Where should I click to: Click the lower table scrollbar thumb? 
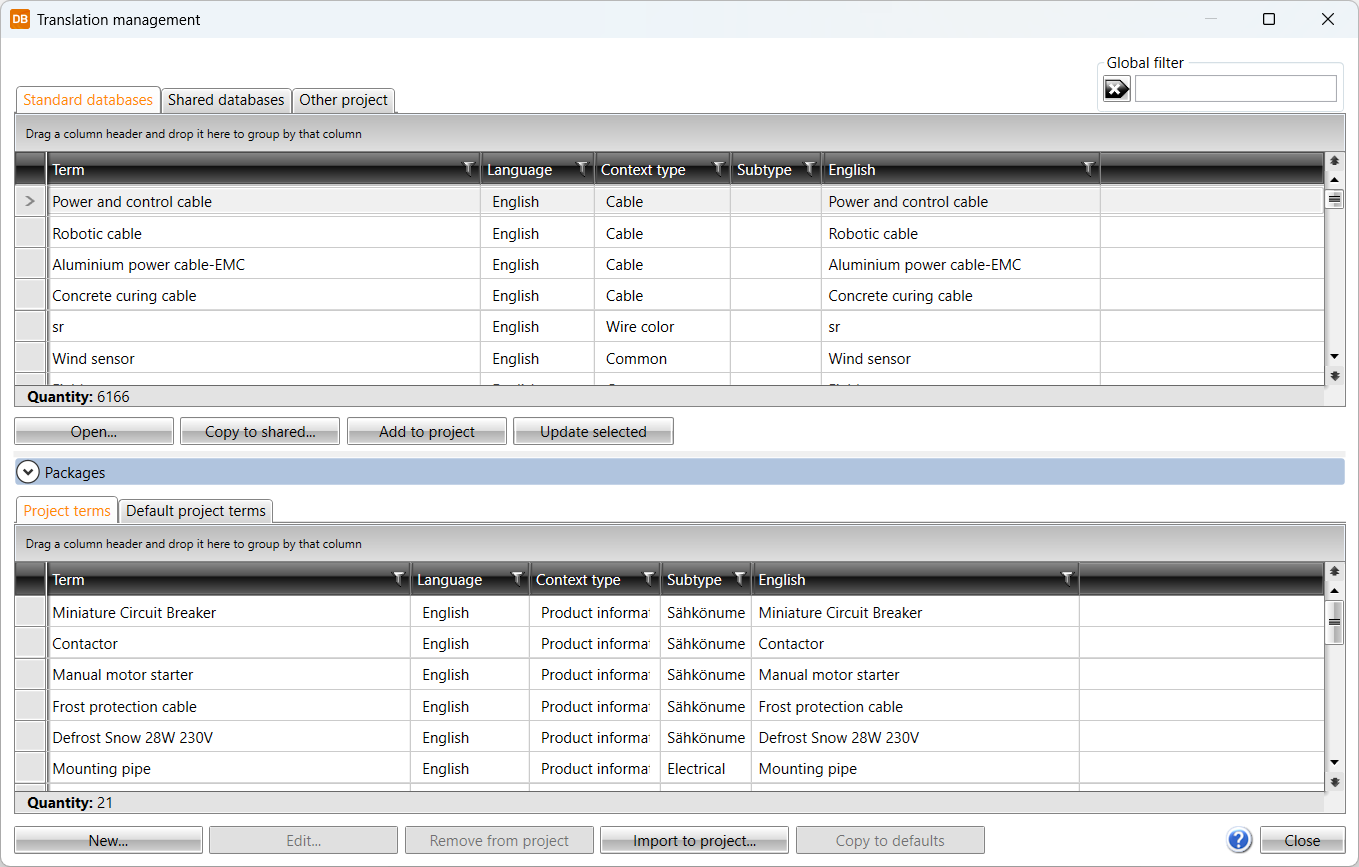tap(1334, 622)
